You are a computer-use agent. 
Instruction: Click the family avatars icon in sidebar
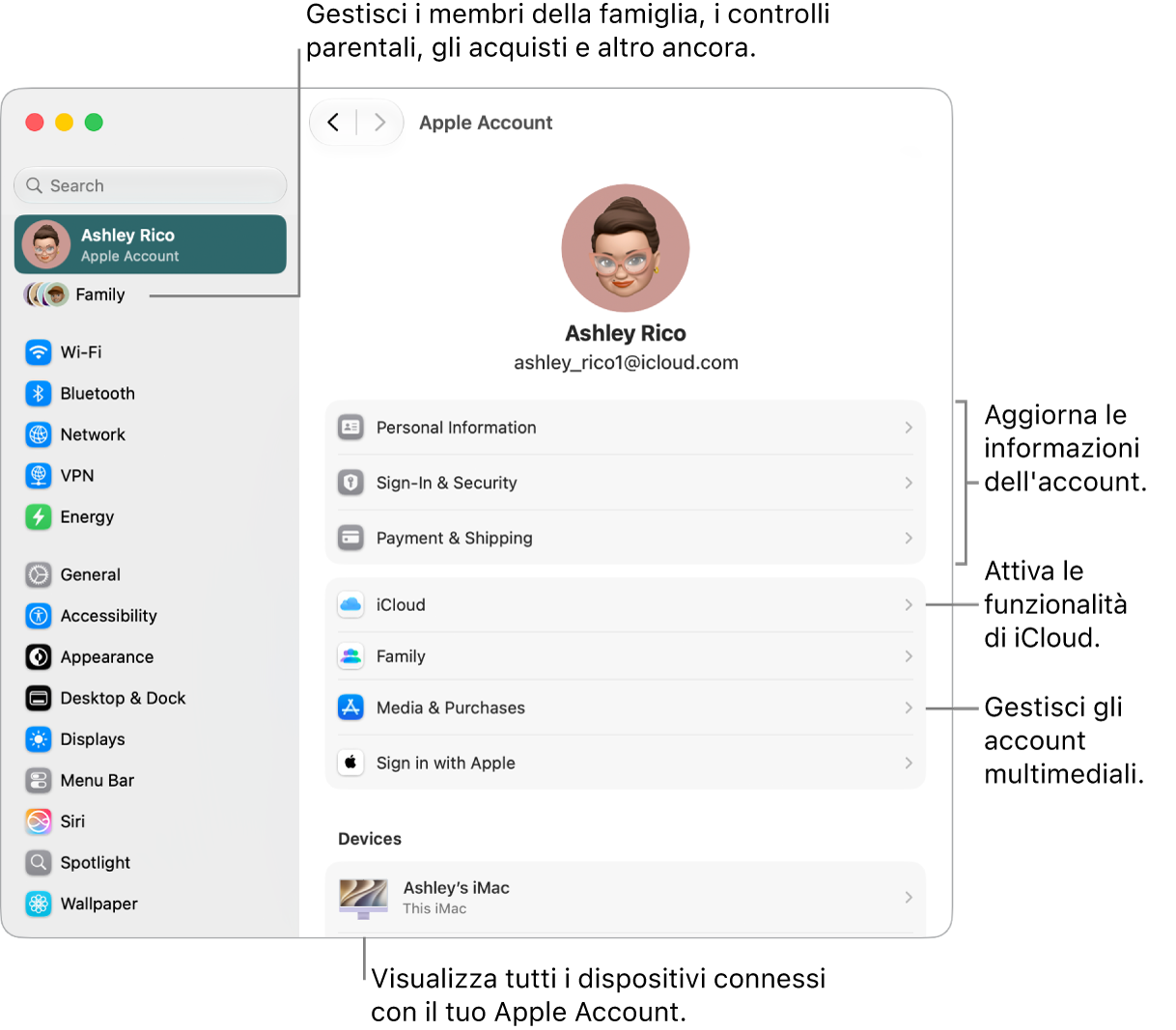pos(46,294)
